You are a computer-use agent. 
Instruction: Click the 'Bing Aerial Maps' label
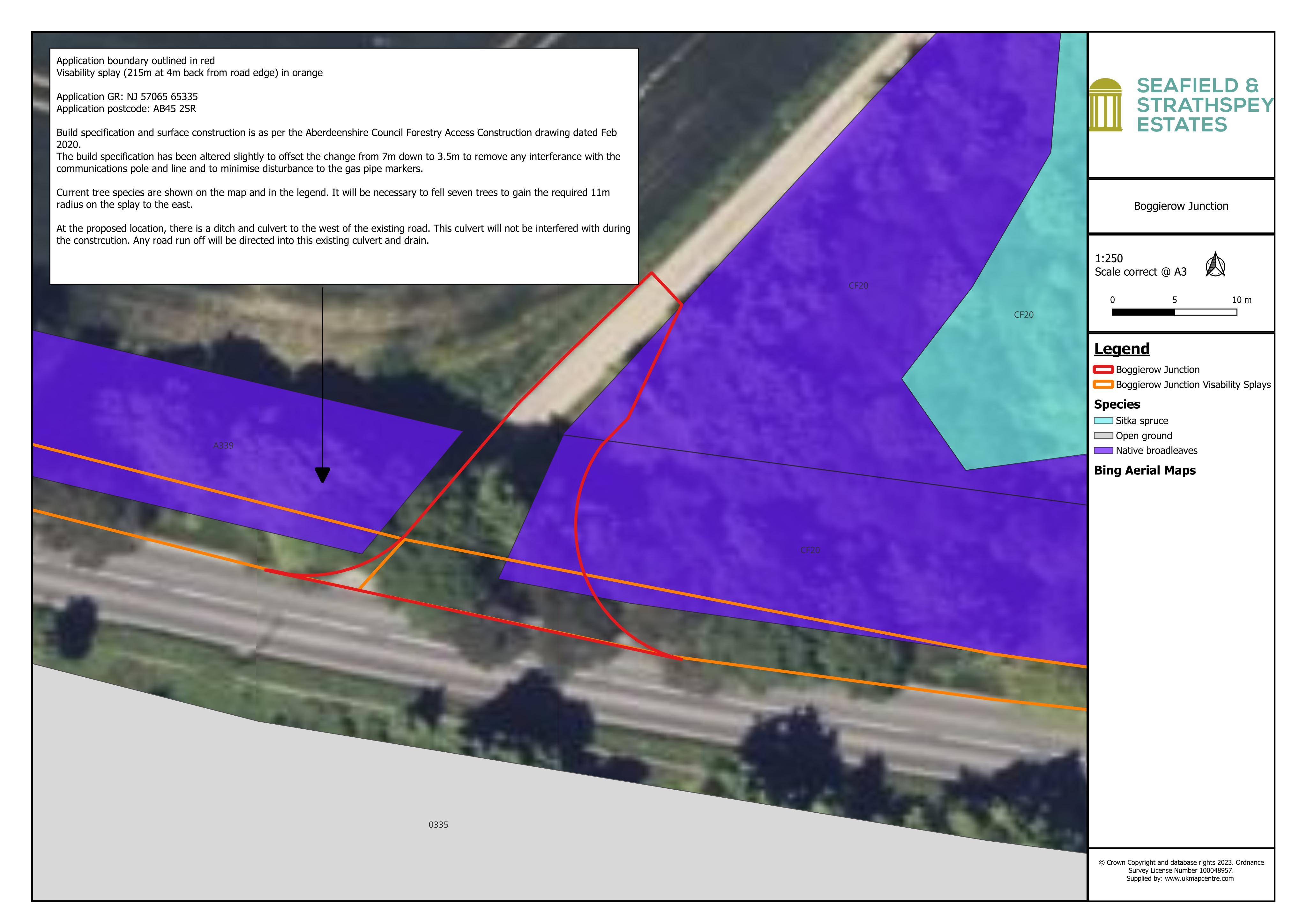1145,471
